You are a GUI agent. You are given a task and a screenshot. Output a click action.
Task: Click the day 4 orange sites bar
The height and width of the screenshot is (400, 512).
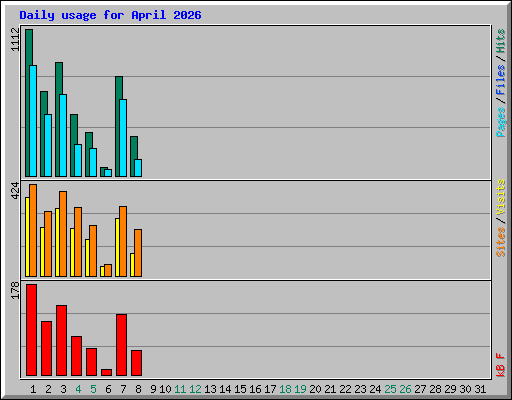click(78, 242)
